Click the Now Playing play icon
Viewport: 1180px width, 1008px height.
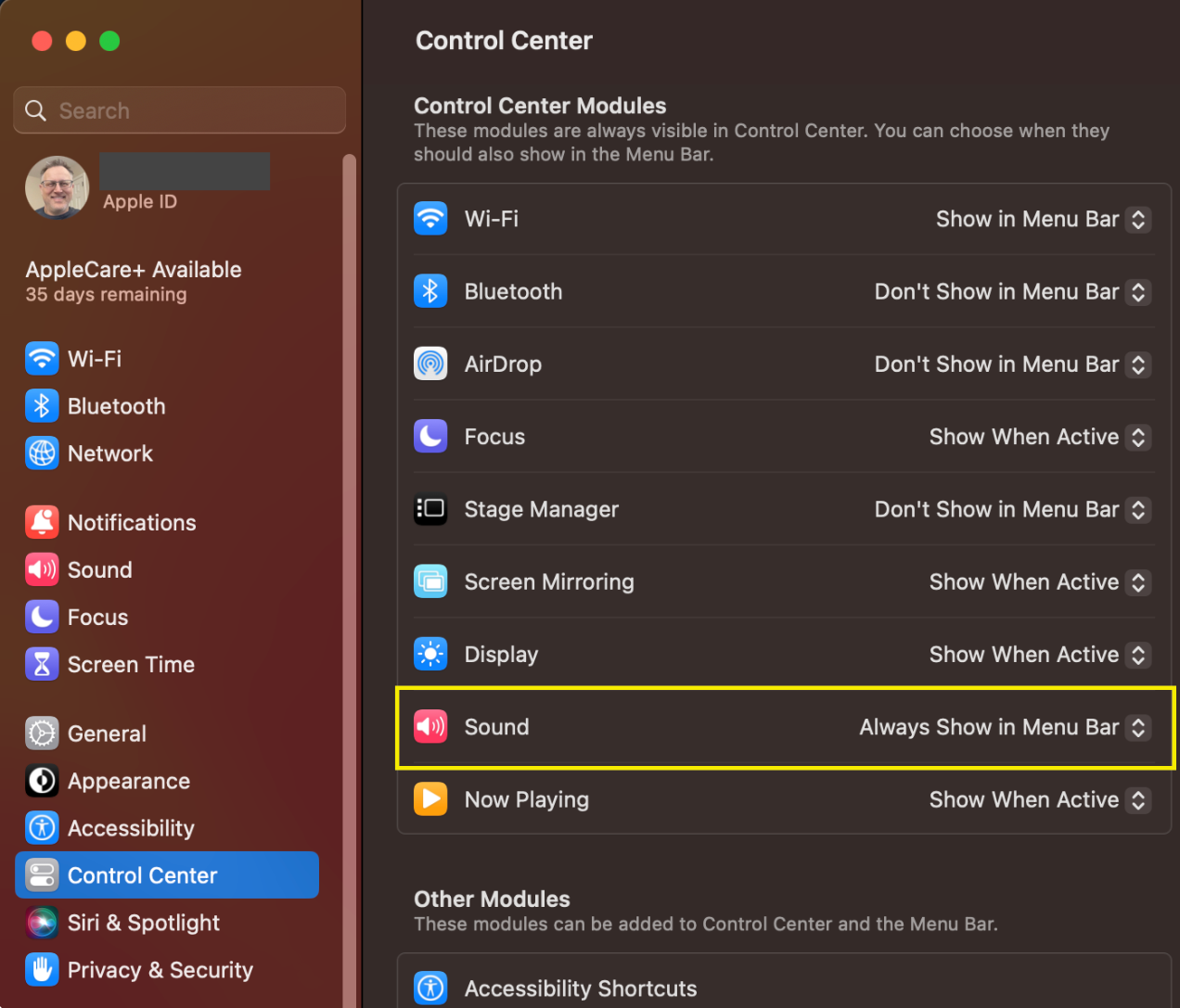click(430, 798)
